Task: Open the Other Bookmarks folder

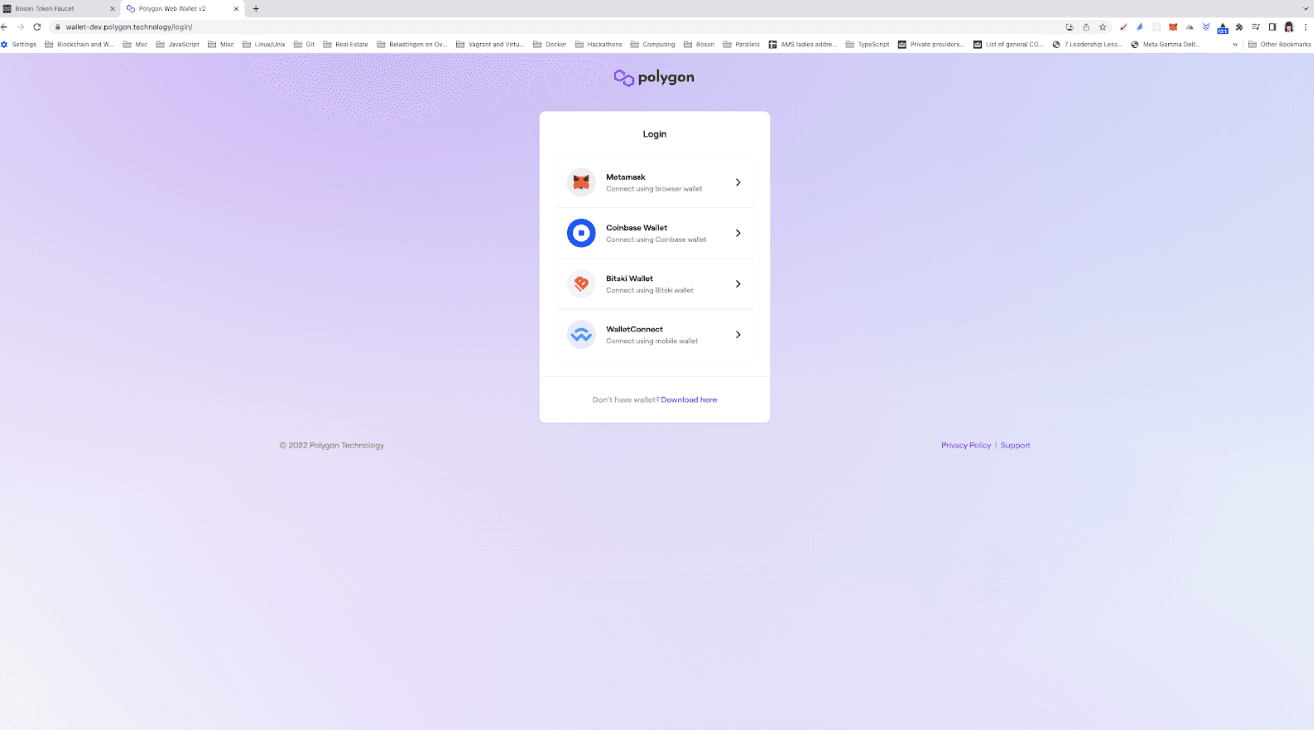Action: pos(1278,44)
